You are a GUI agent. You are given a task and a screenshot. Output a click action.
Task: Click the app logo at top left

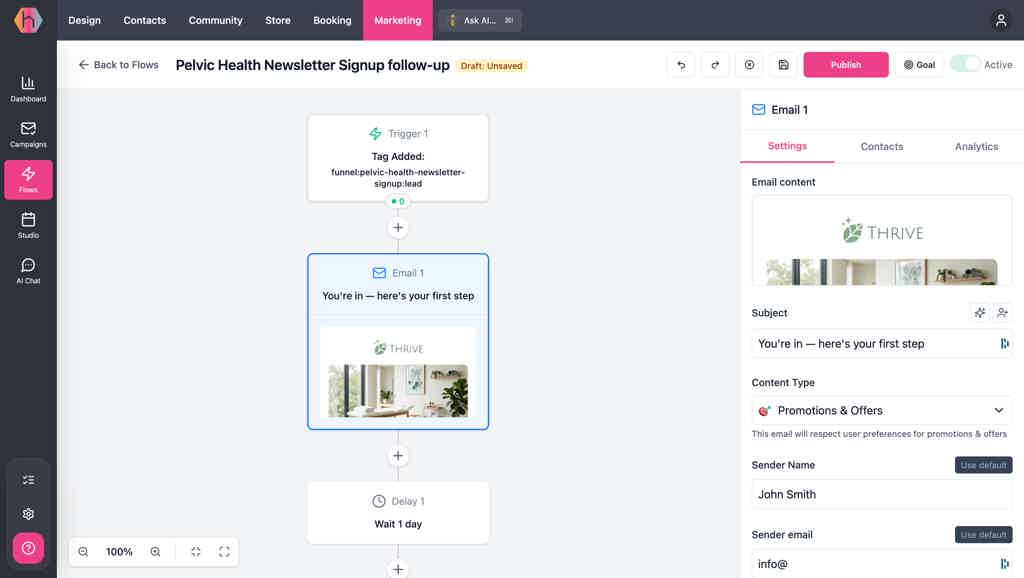(28, 20)
